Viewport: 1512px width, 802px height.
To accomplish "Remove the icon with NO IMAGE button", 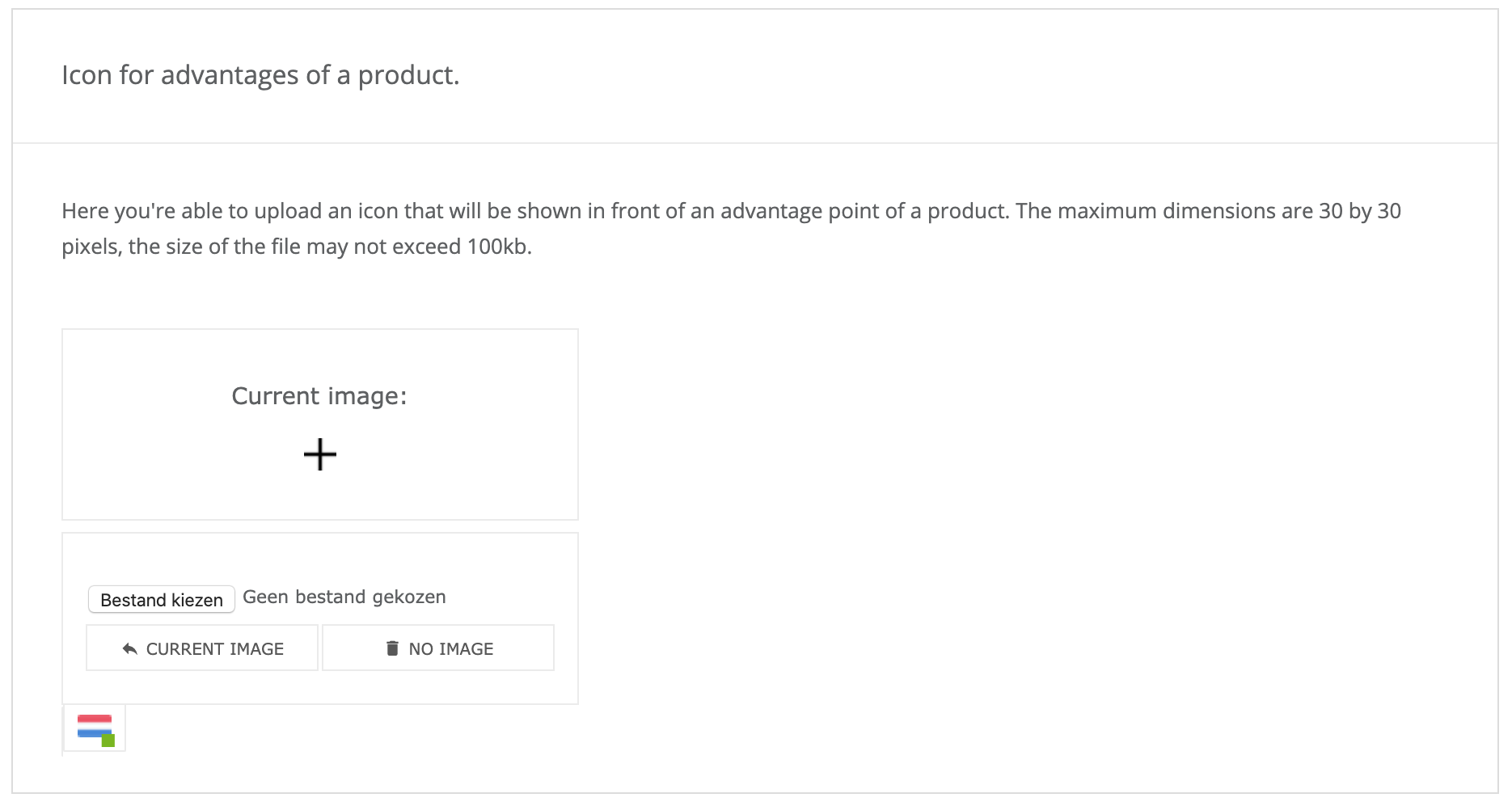I will coord(438,648).
